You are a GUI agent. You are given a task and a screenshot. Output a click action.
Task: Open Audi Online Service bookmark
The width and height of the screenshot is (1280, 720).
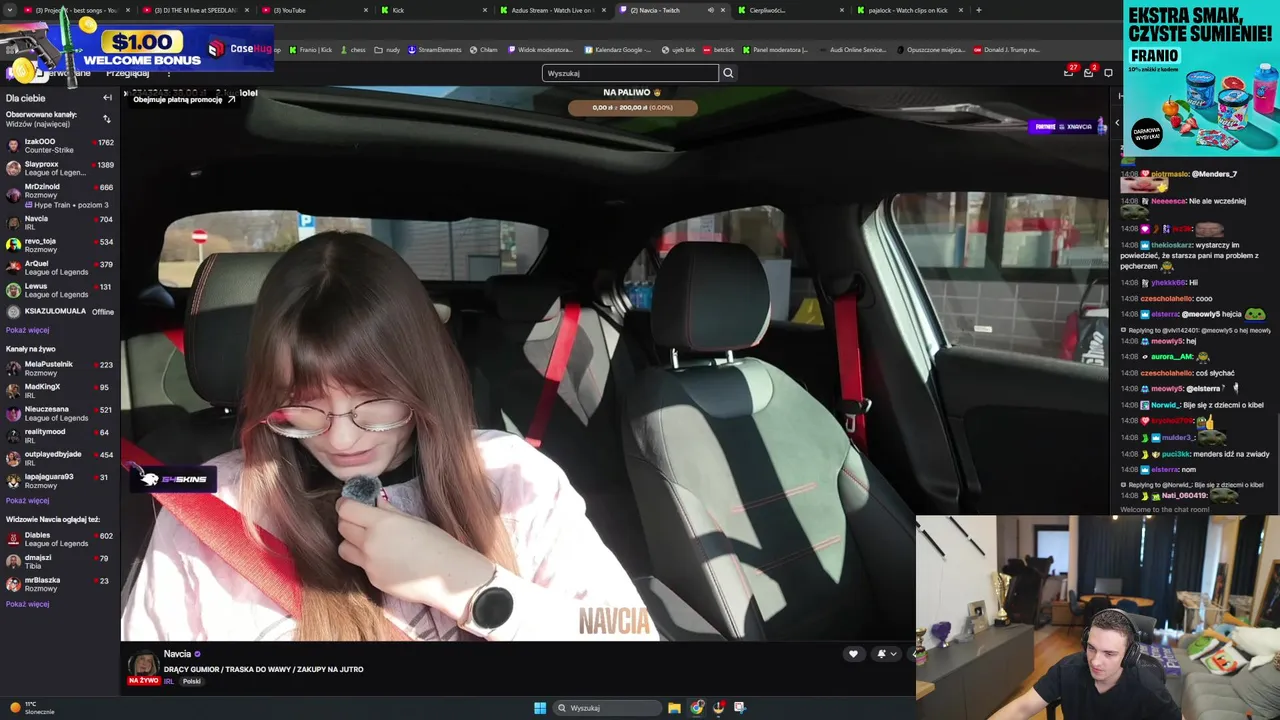[852, 50]
